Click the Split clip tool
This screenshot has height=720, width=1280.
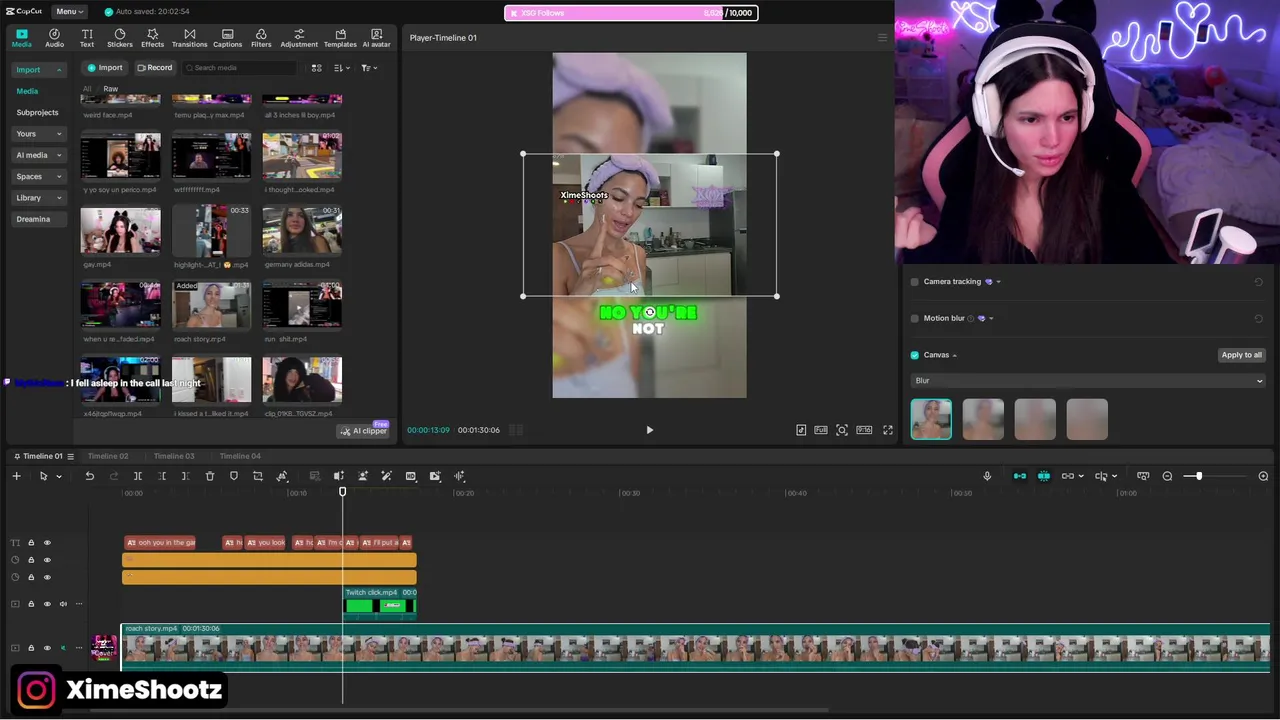pyautogui.click(x=138, y=476)
